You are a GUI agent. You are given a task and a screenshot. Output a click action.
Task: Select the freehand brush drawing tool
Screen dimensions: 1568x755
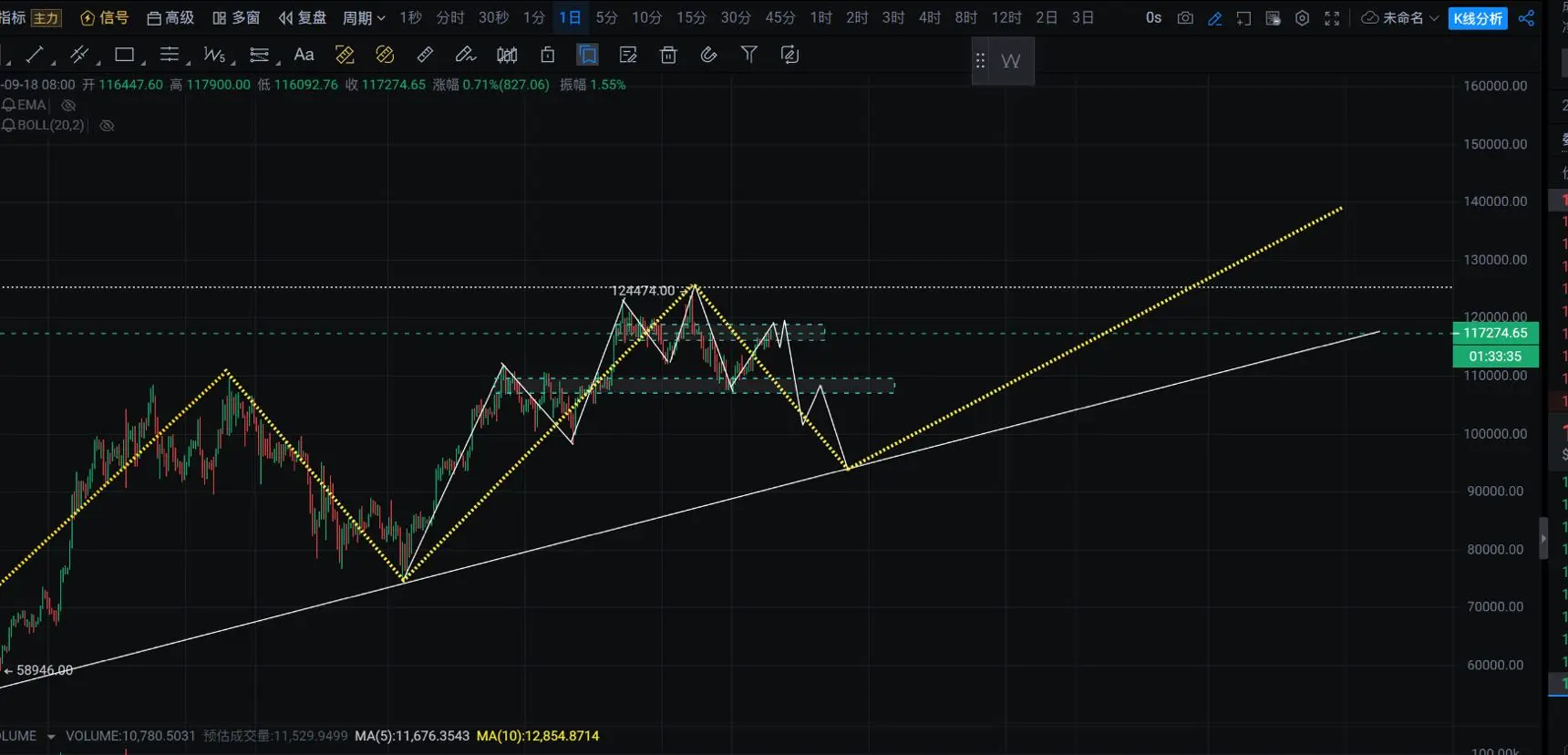pyautogui.click(x=465, y=56)
